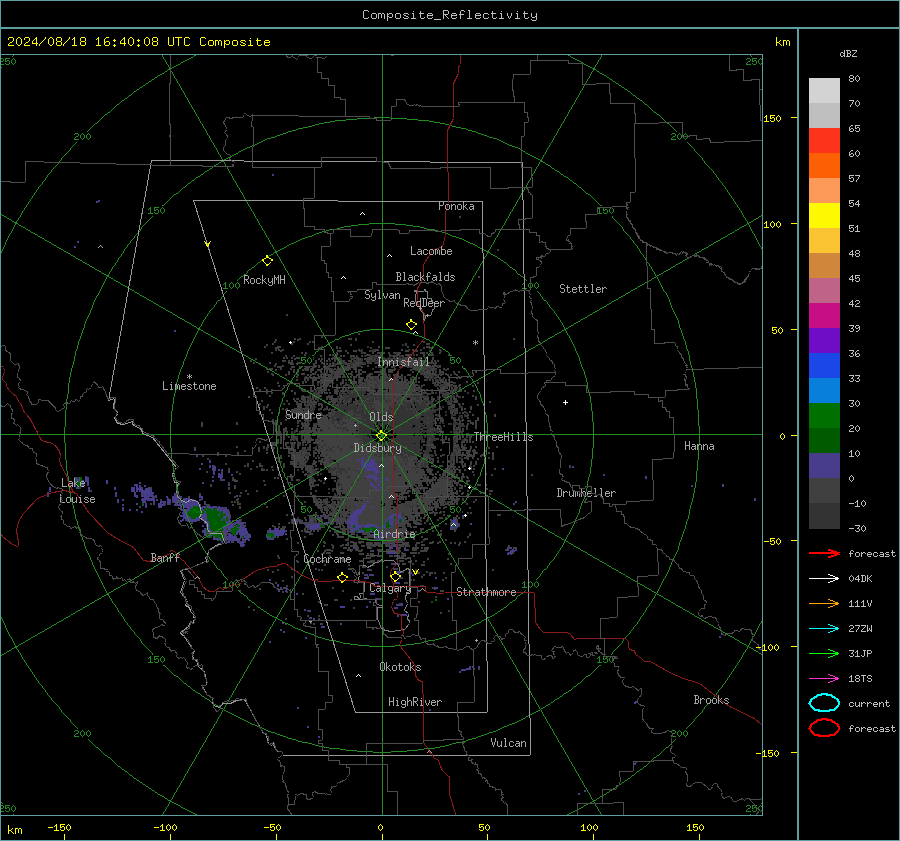Click the magenta 18TS arrow in legend
Viewport: 900px width, 841px height.
[x=824, y=678]
